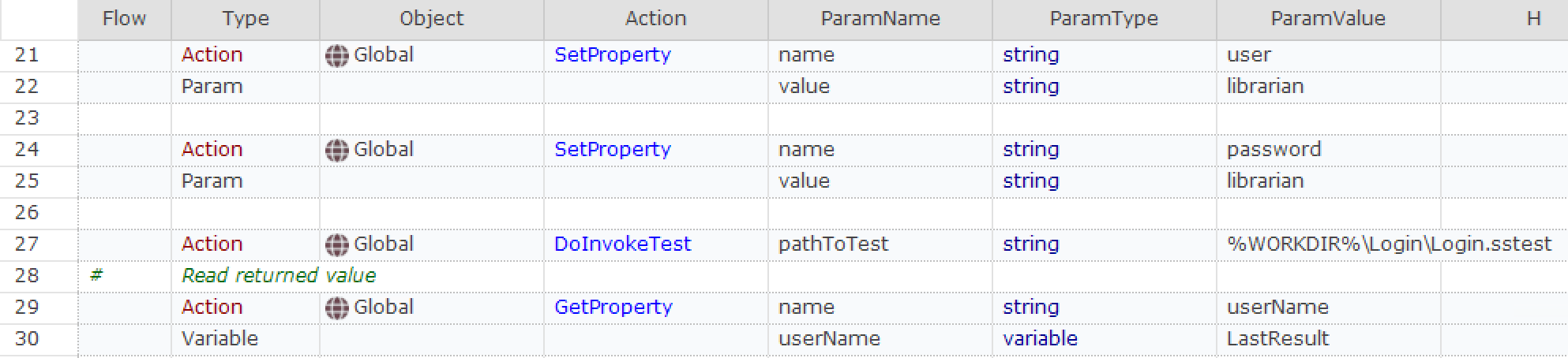Select the 'Read returned value' comment cell

click(x=279, y=276)
